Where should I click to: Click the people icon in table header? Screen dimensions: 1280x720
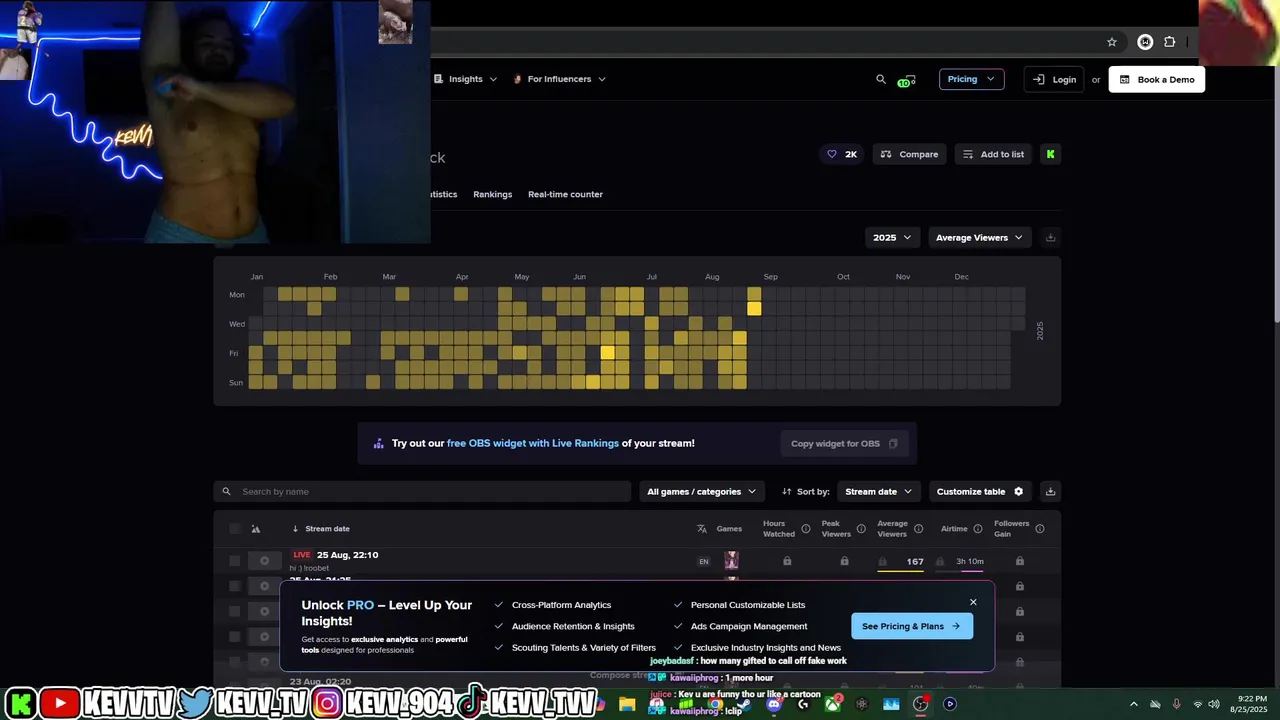point(256,529)
